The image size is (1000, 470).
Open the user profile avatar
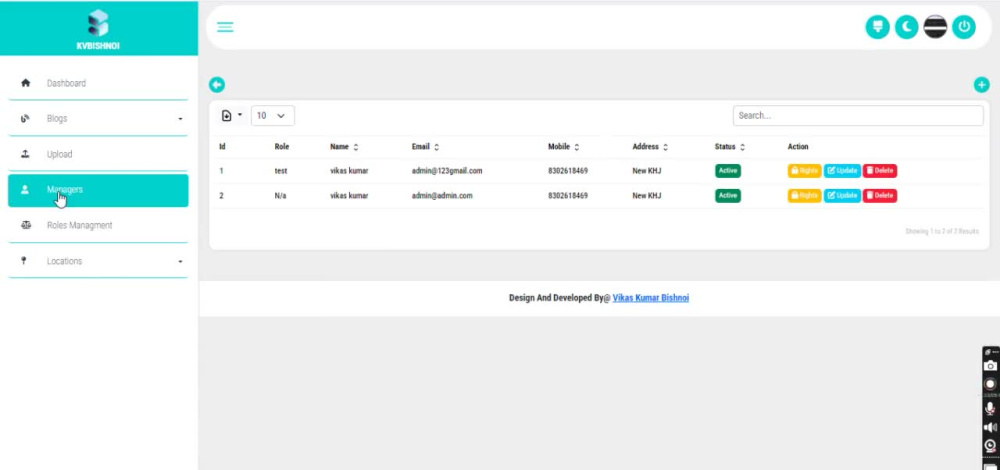pyautogui.click(x=935, y=27)
